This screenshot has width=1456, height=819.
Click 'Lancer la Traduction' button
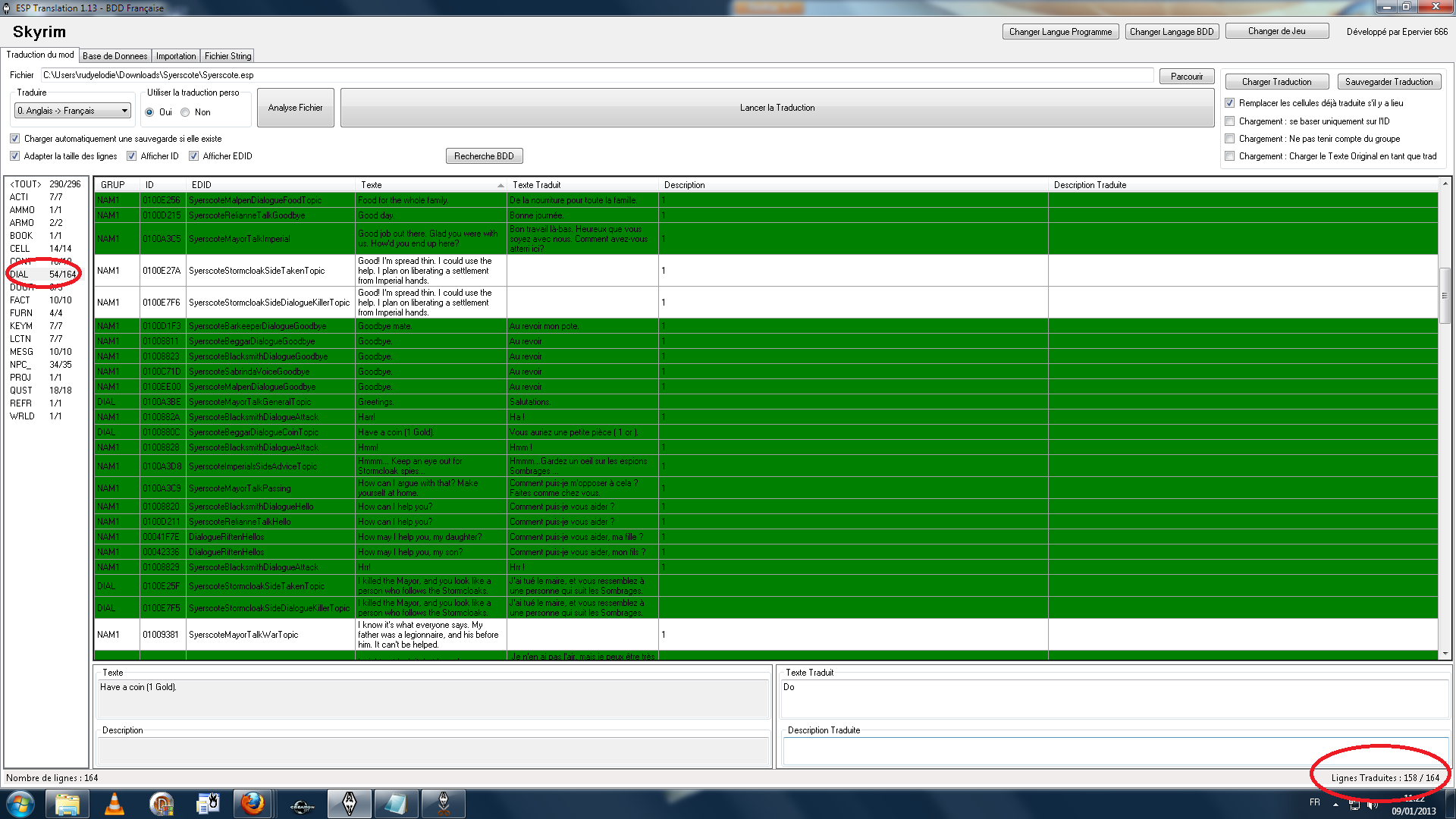click(777, 108)
